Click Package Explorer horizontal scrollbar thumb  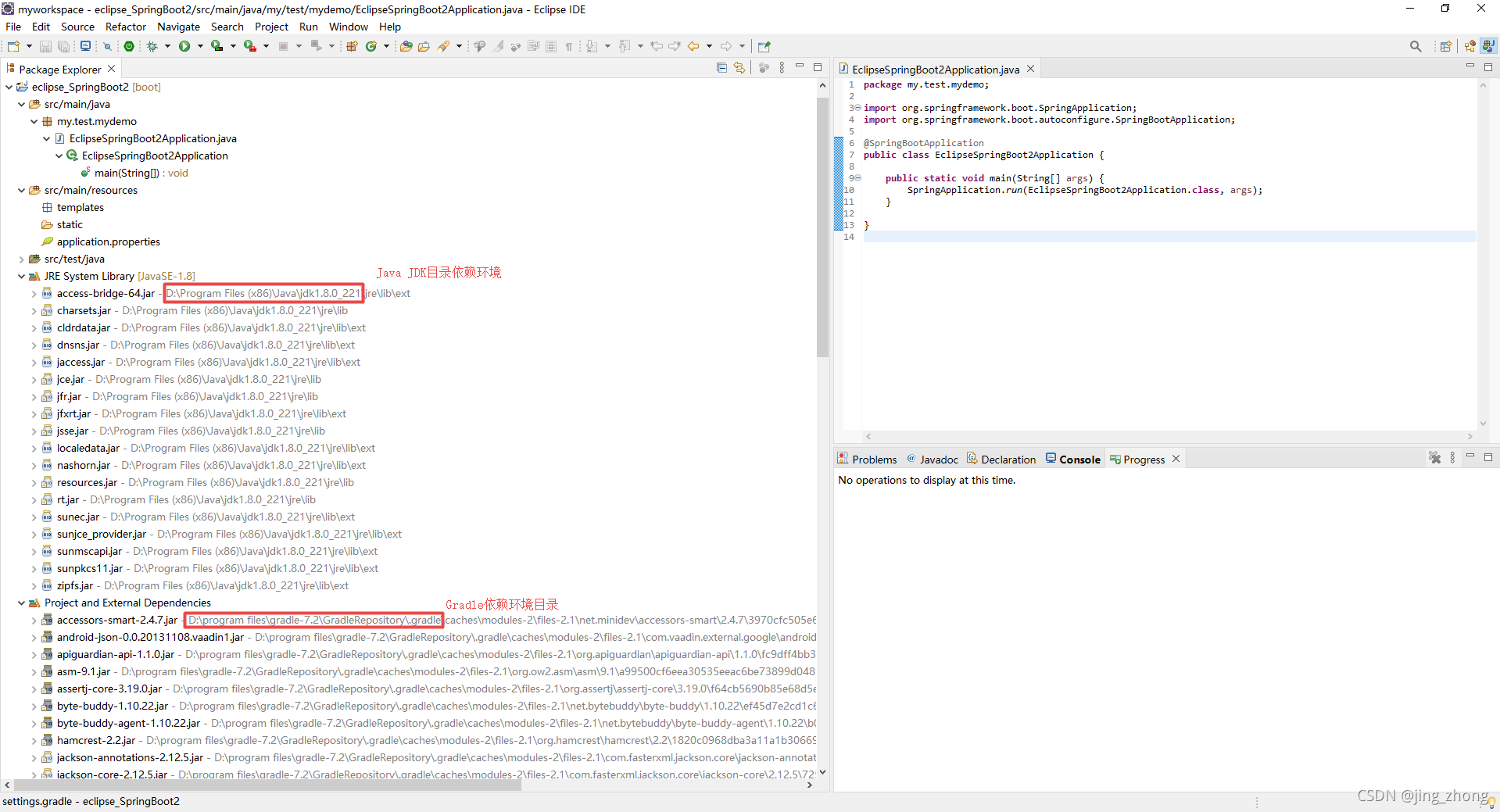pyautogui.click(x=266, y=785)
